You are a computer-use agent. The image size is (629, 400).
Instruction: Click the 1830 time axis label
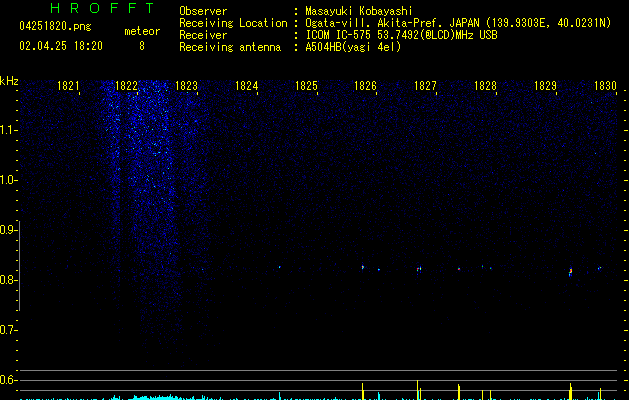pos(605,86)
